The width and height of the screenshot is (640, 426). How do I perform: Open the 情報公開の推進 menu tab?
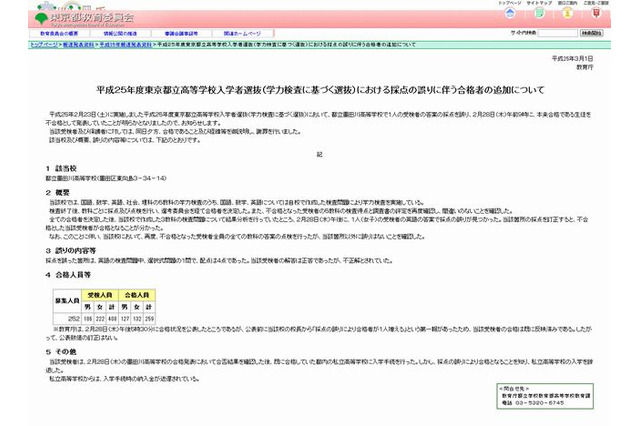pos(120,33)
